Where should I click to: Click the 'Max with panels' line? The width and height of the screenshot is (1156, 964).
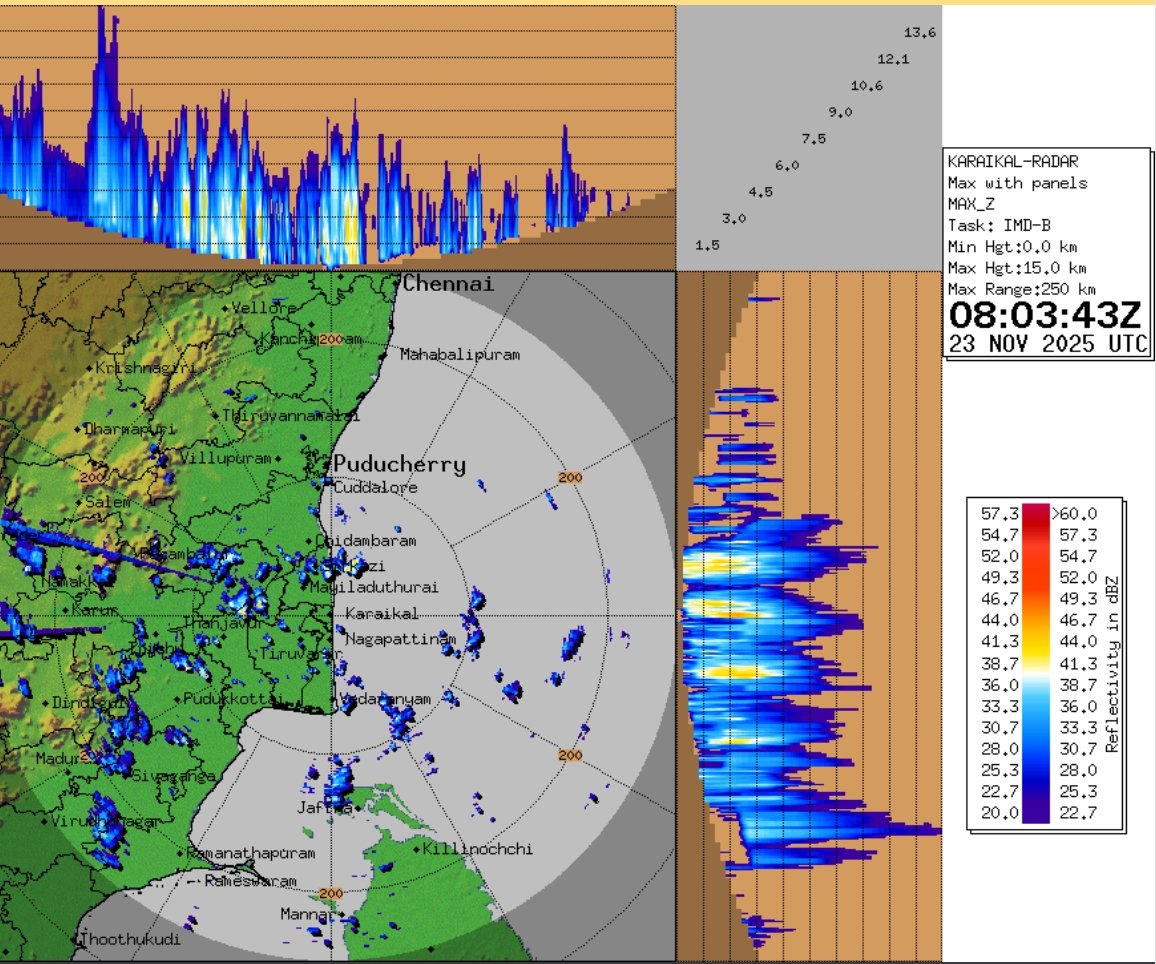(1017, 184)
